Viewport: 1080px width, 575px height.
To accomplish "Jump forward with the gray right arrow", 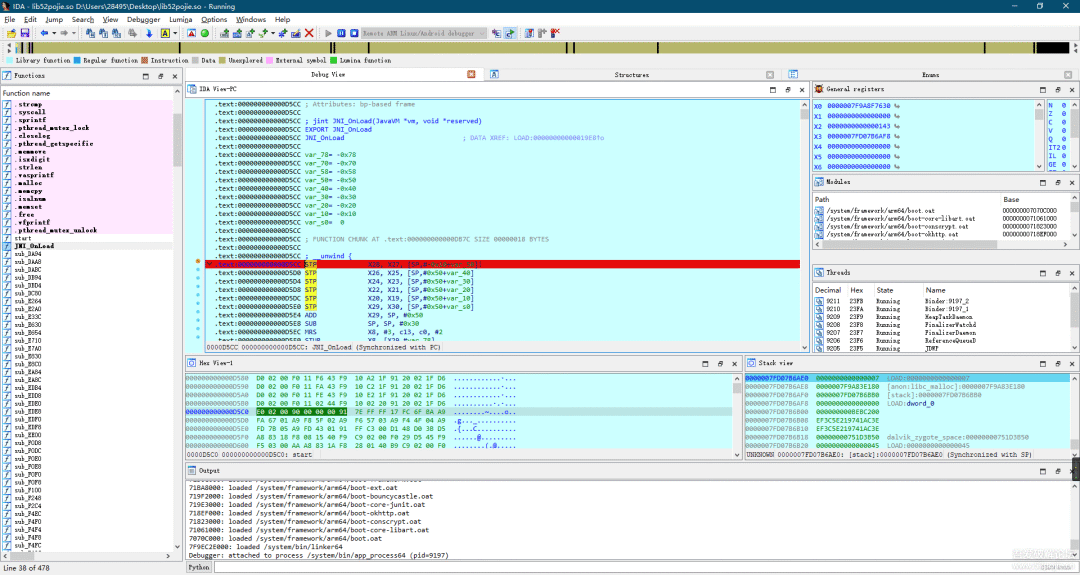I will (64, 33).
